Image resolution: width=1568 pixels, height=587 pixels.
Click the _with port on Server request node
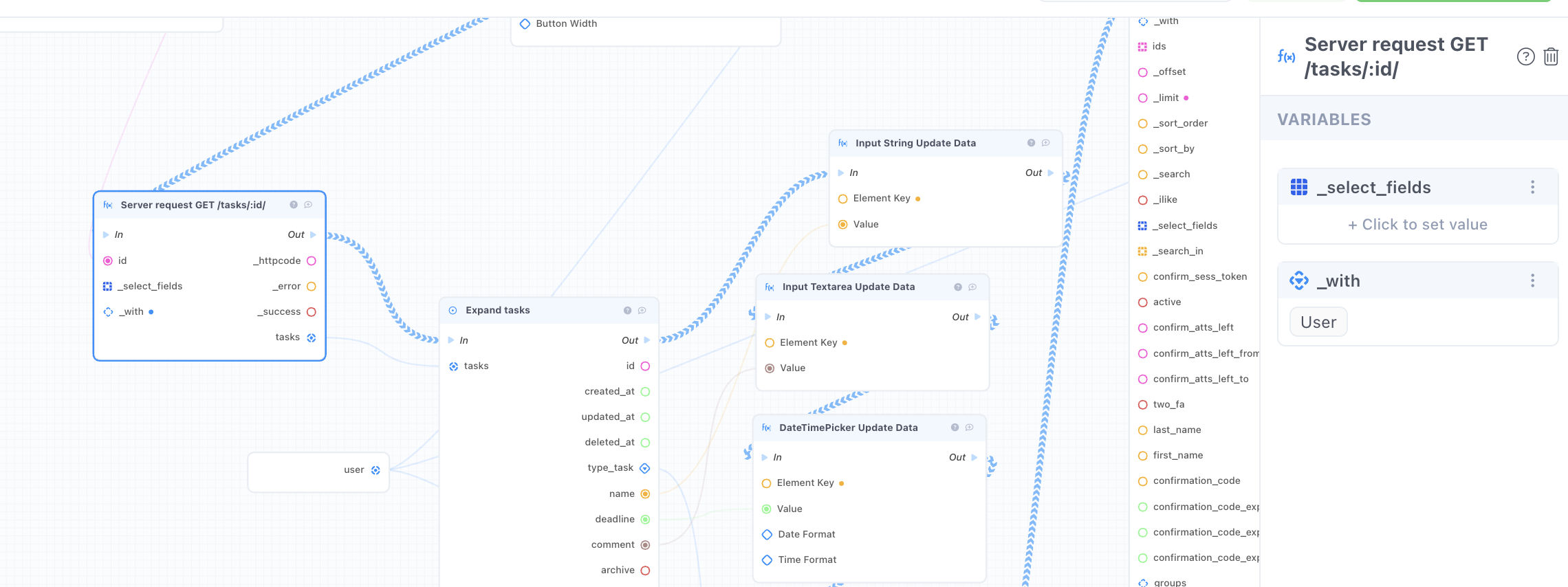coord(108,311)
